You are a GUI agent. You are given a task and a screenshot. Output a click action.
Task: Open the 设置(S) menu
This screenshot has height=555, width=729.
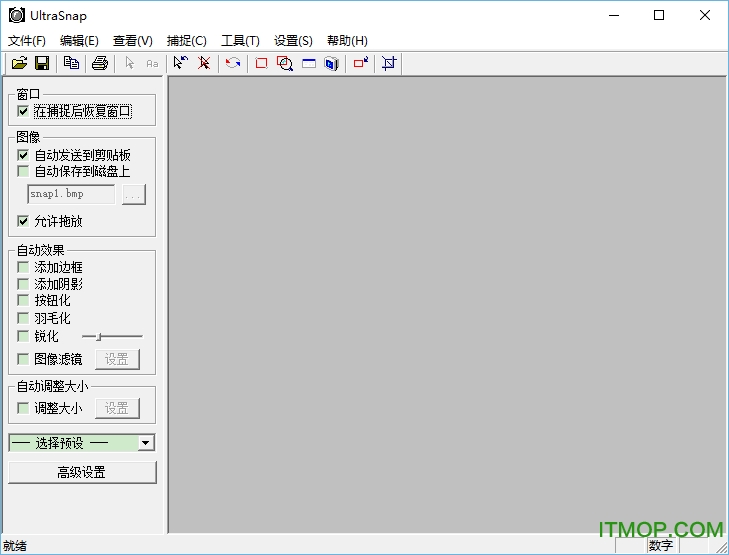293,41
